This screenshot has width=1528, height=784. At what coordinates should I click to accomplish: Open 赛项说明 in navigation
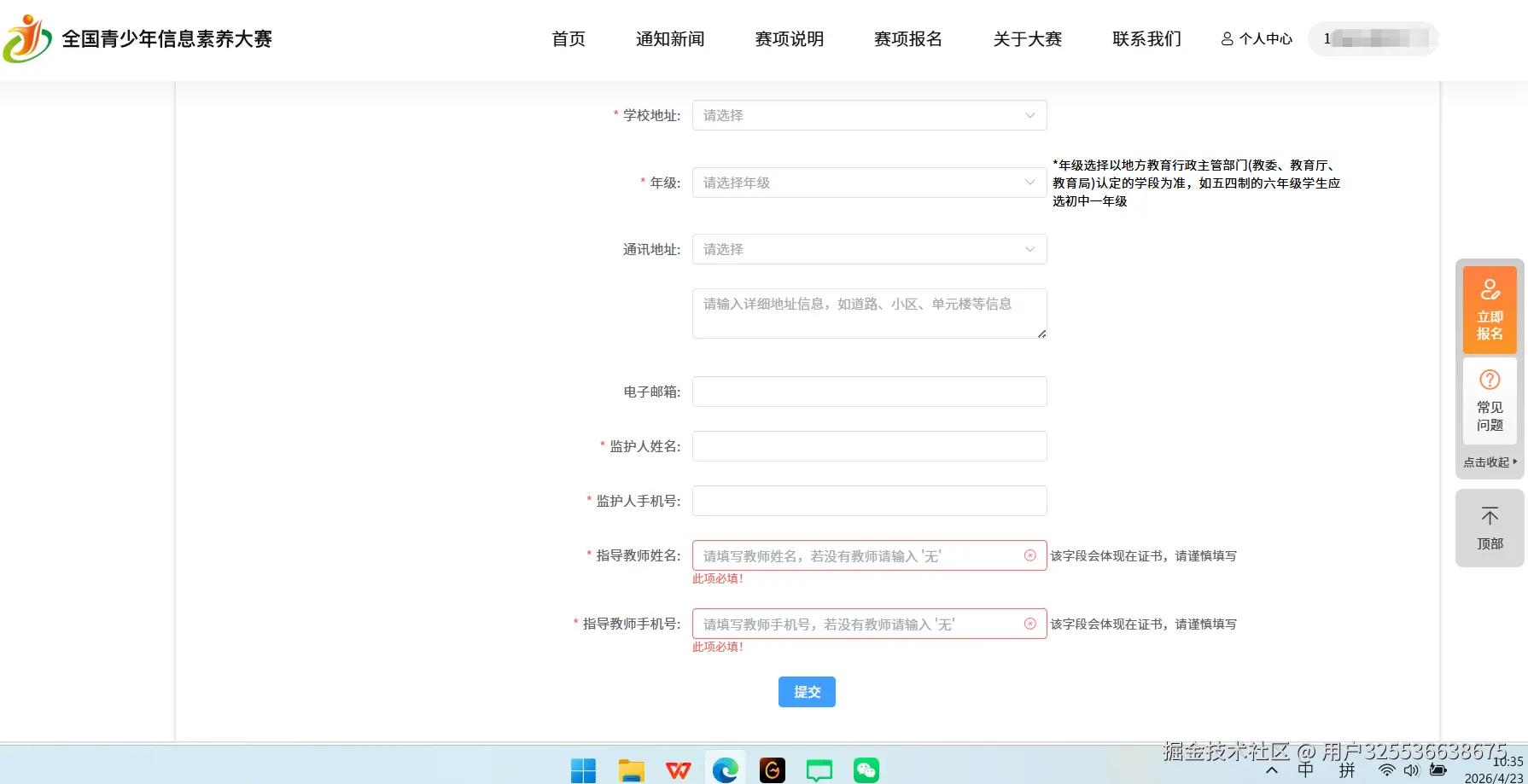pyautogui.click(x=790, y=38)
